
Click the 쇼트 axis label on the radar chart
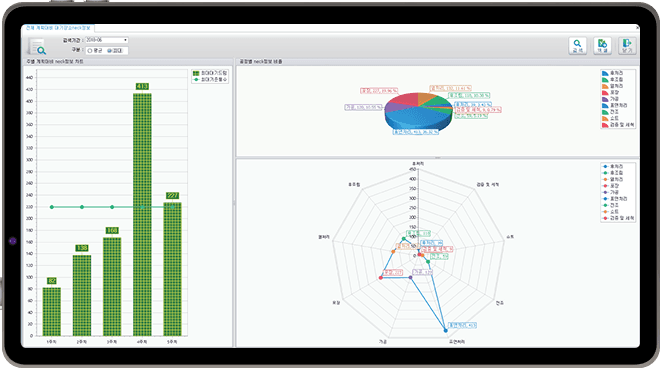pyautogui.click(x=510, y=237)
